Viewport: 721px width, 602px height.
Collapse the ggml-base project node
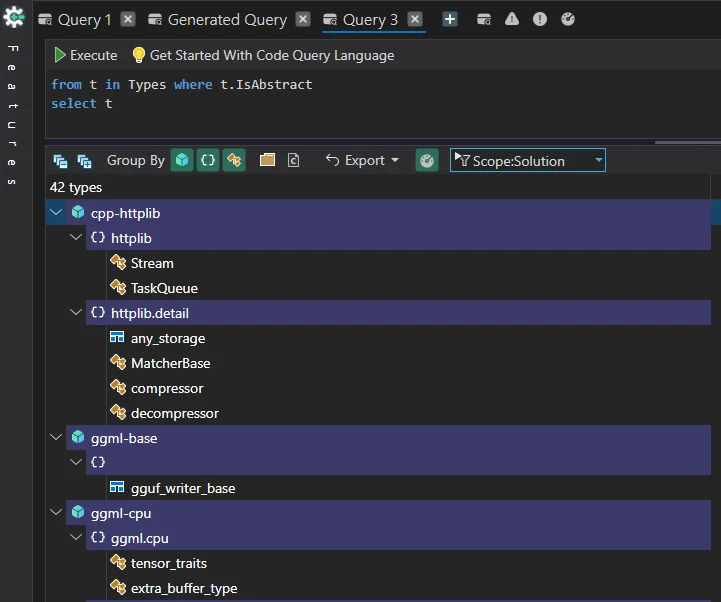56,437
